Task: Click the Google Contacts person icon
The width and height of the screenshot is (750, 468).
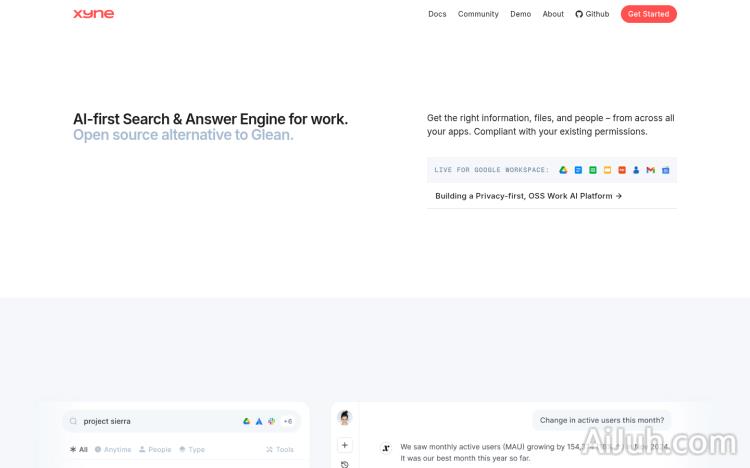Action: [636, 170]
